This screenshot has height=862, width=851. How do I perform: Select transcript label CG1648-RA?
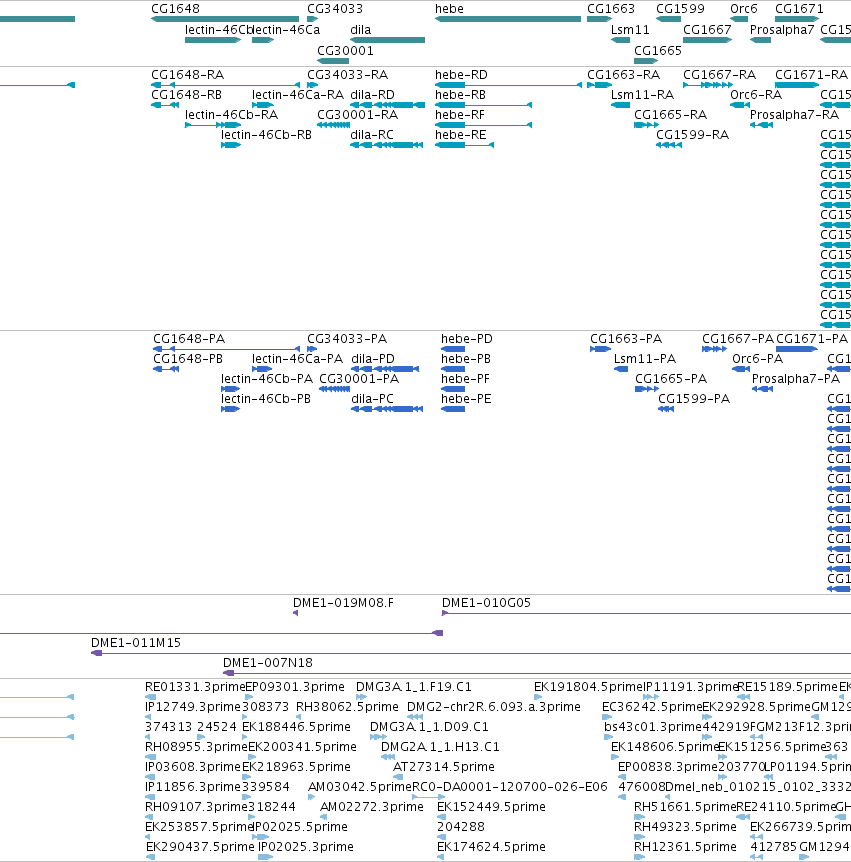tap(187, 75)
